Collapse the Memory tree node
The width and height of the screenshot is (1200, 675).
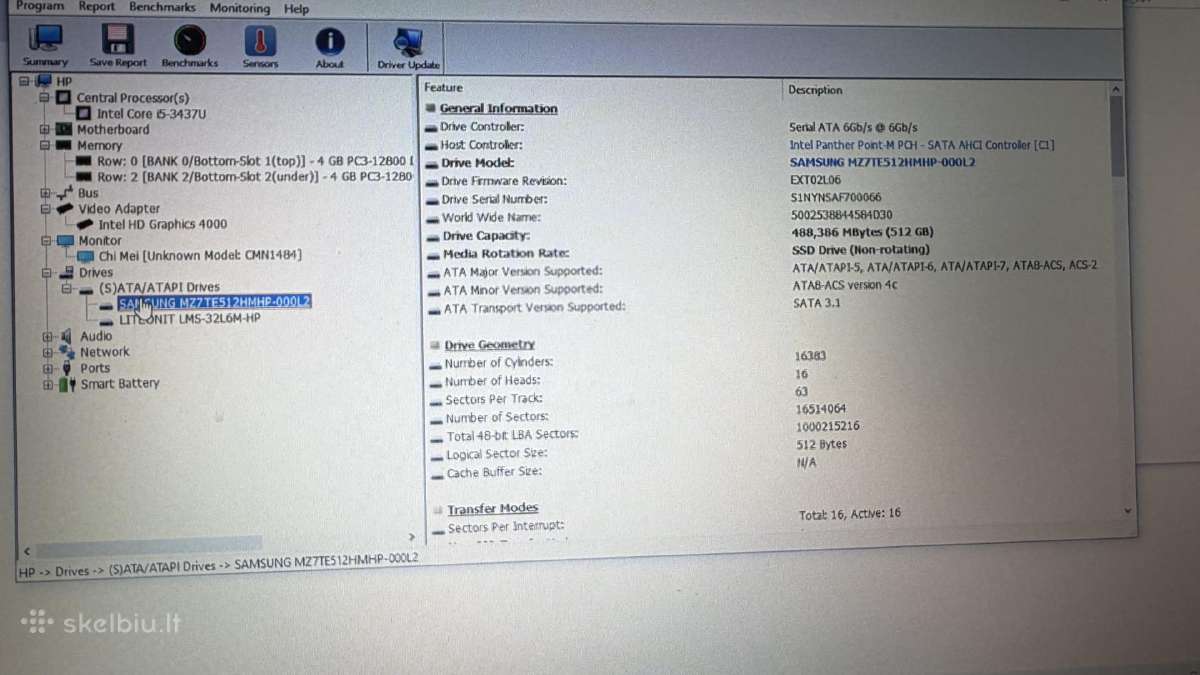45,145
